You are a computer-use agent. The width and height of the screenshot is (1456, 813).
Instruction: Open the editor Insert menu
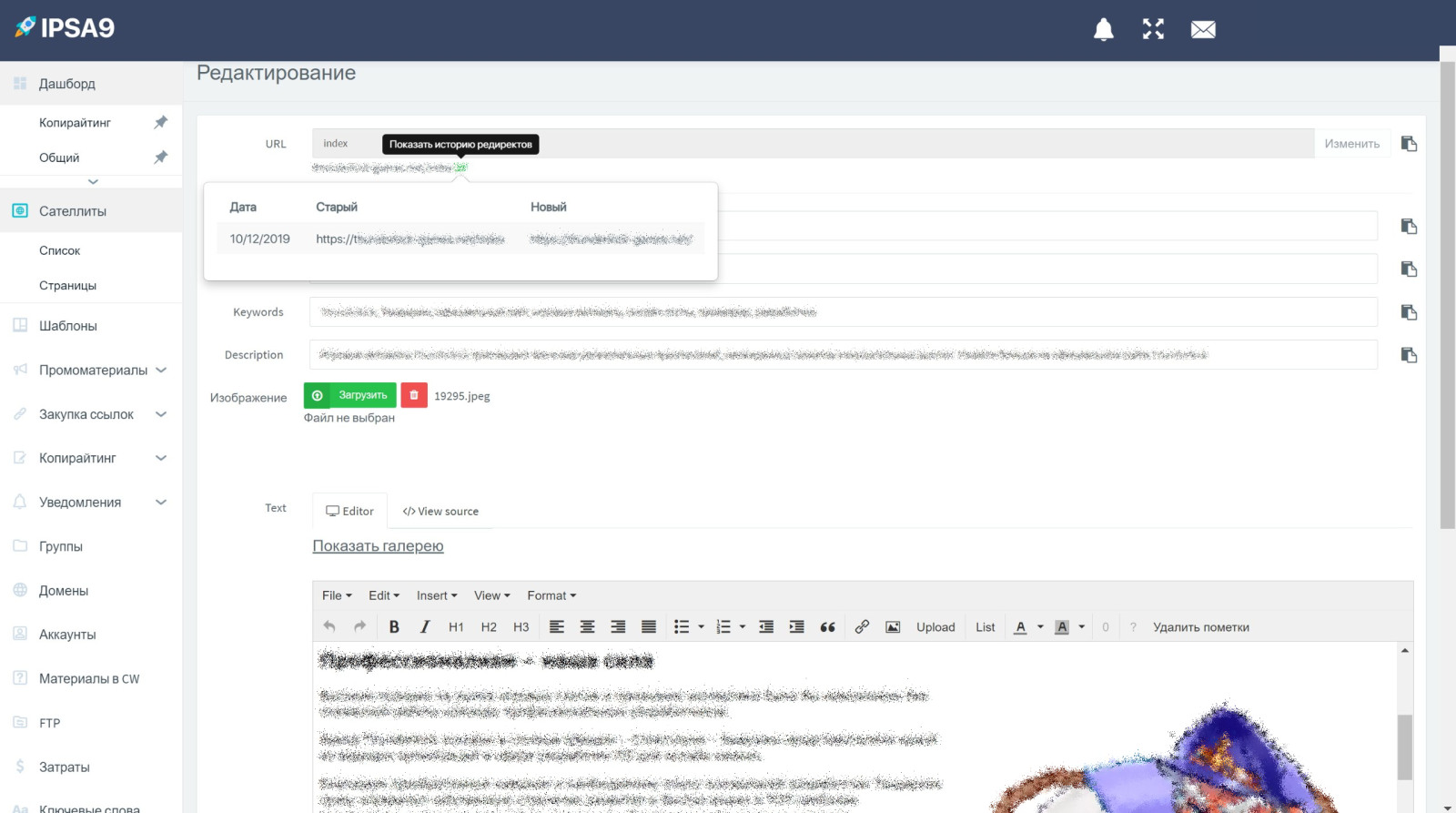pos(437,595)
